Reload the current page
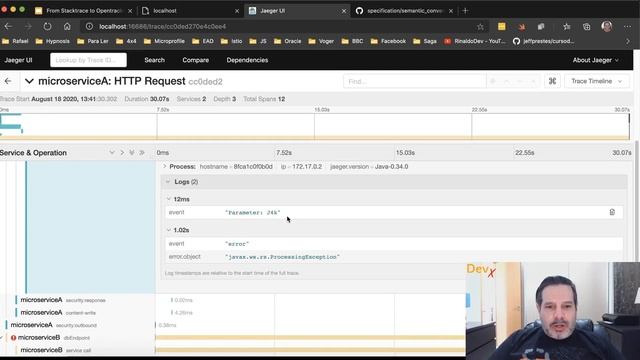Viewport: 640px width, 360px height. coord(47,27)
